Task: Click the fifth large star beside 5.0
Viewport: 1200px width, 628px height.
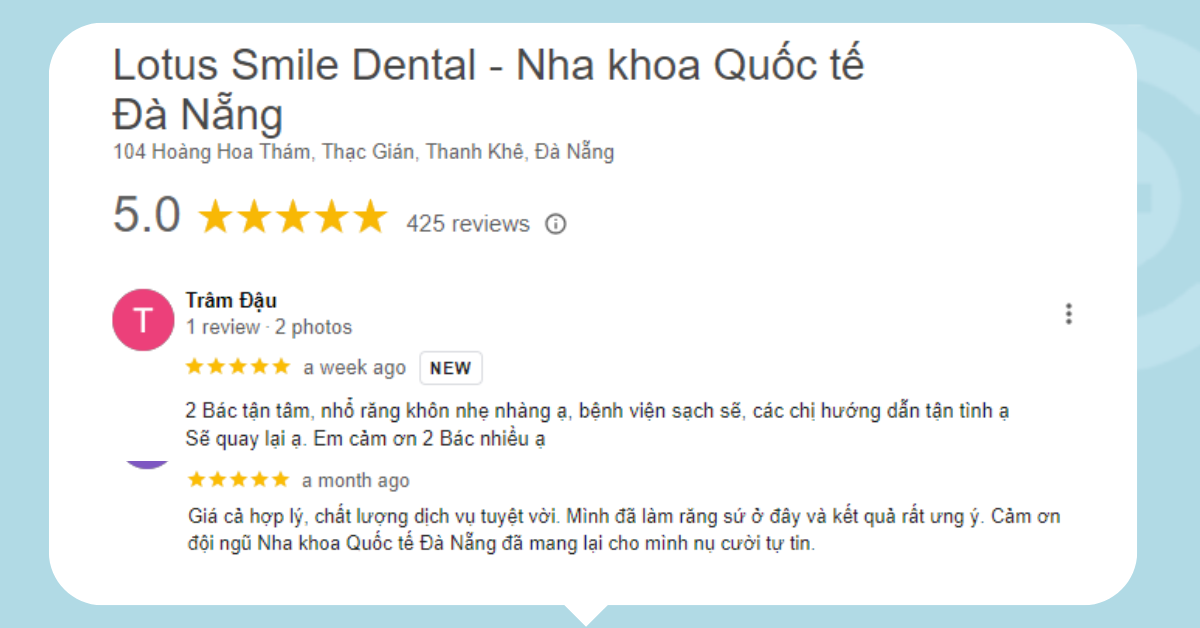Action: point(369,217)
